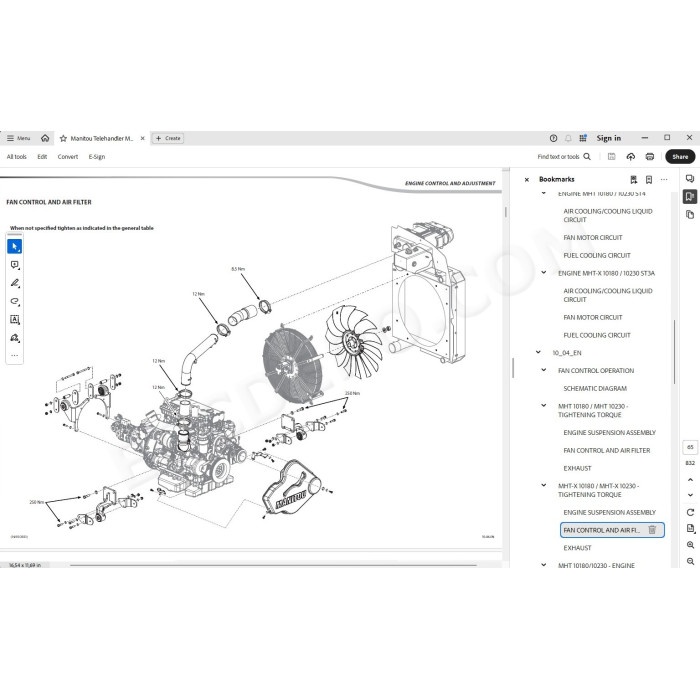Open SCHEMATIC DIAGRAM bookmark
The height and width of the screenshot is (700, 700).
[x=595, y=389]
